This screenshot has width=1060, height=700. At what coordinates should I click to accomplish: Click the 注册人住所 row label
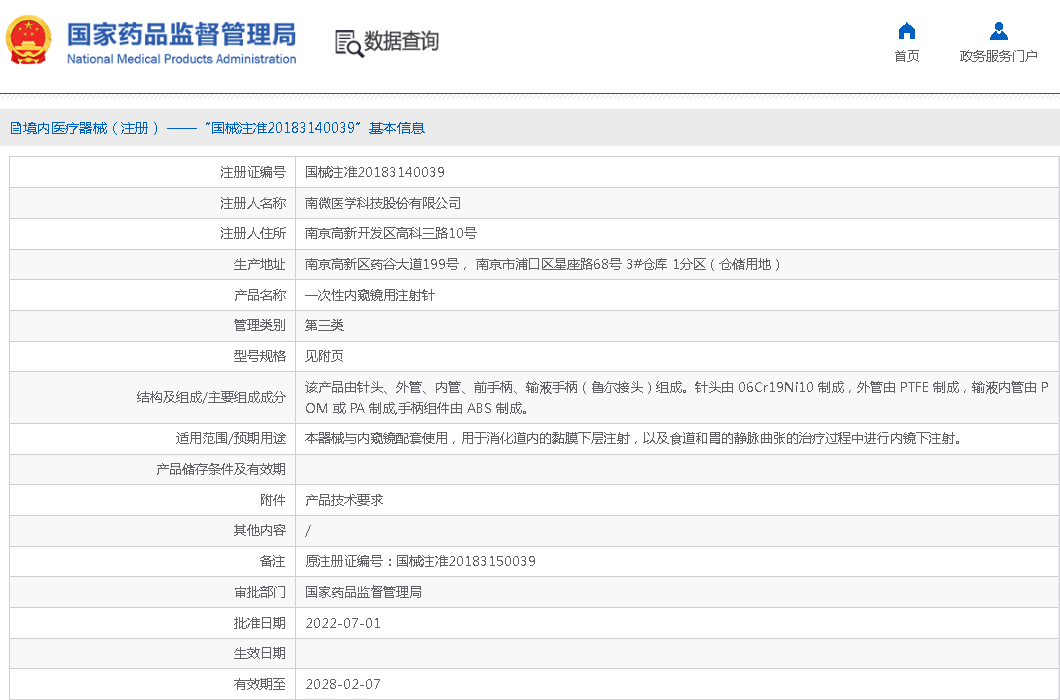253,233
